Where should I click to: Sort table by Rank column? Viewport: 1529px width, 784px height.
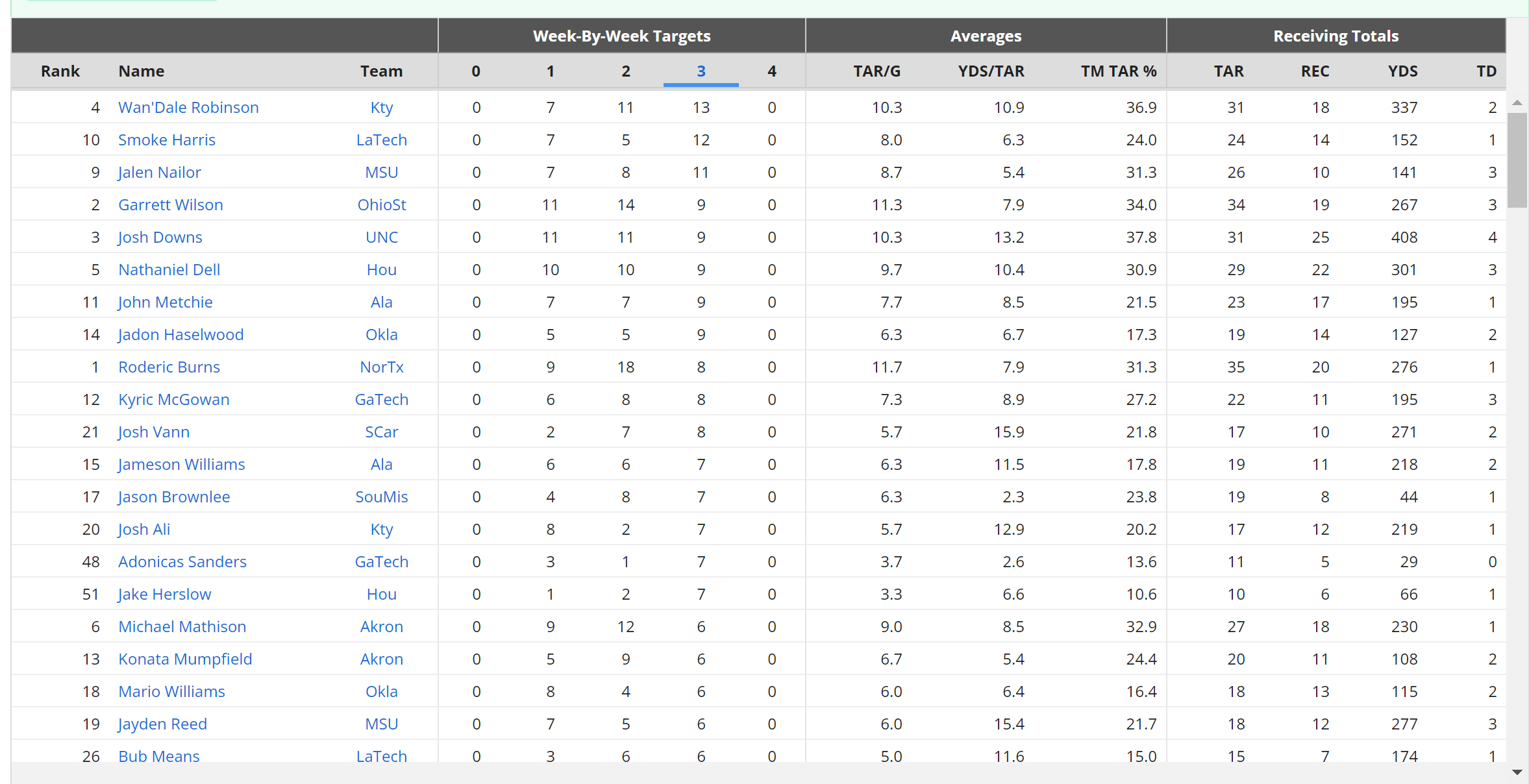pyautogui.click(x=60, y=71)
